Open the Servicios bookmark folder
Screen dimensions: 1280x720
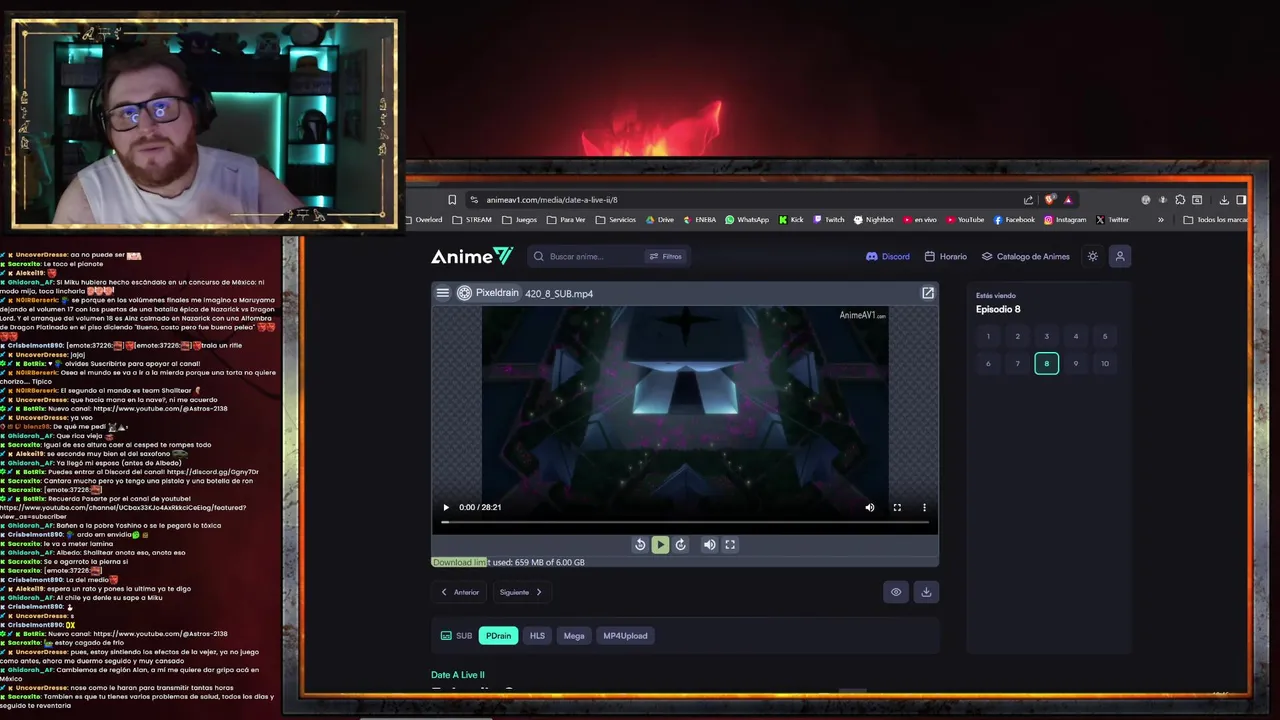pyautogui.click(x=615, y=220)
